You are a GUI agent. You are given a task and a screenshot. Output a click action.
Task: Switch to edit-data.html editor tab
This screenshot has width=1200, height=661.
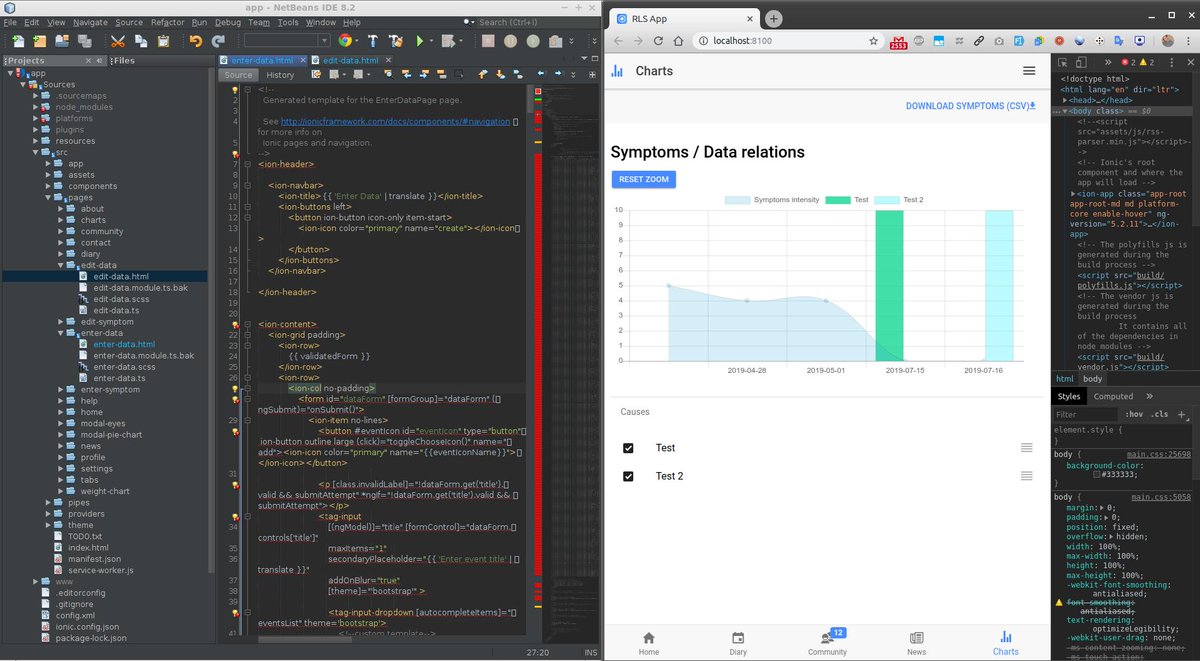(x=350, y=60)
